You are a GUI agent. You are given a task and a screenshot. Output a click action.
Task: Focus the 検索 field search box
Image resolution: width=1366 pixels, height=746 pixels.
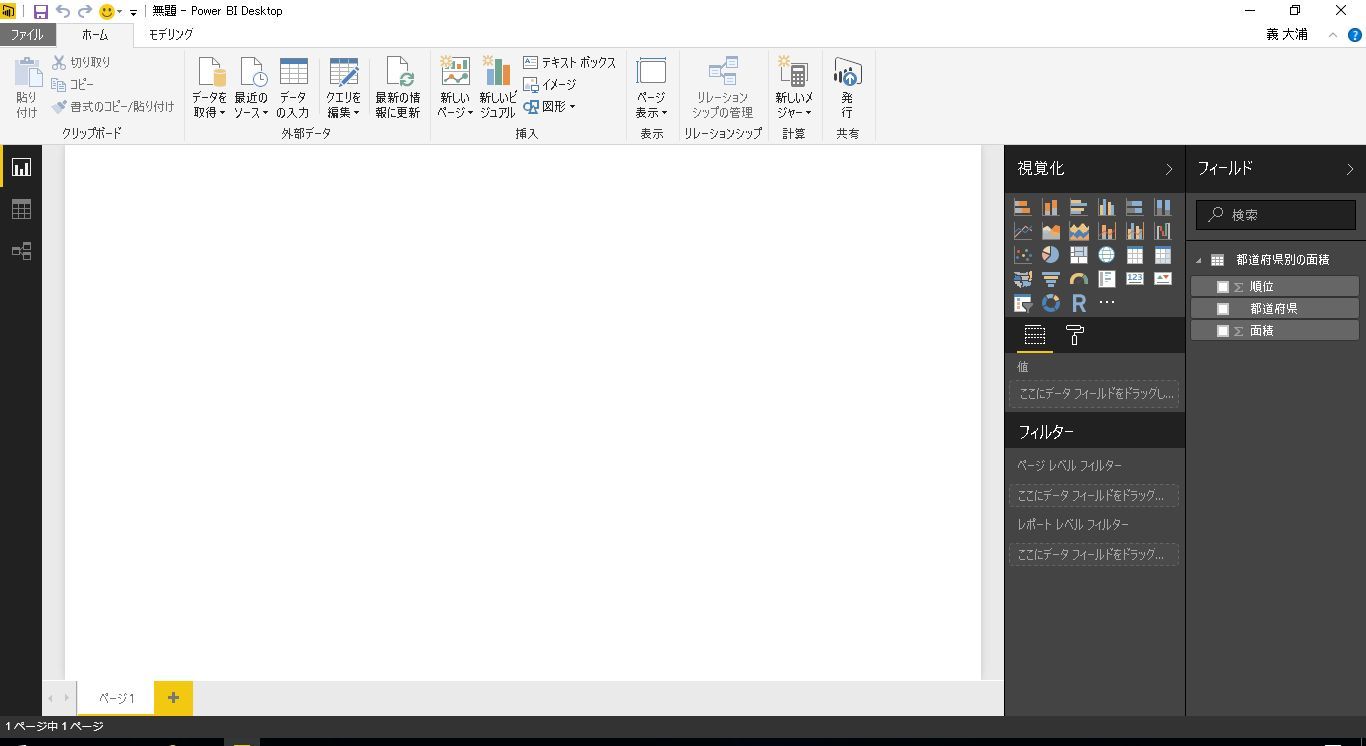tap(1276, 214)
